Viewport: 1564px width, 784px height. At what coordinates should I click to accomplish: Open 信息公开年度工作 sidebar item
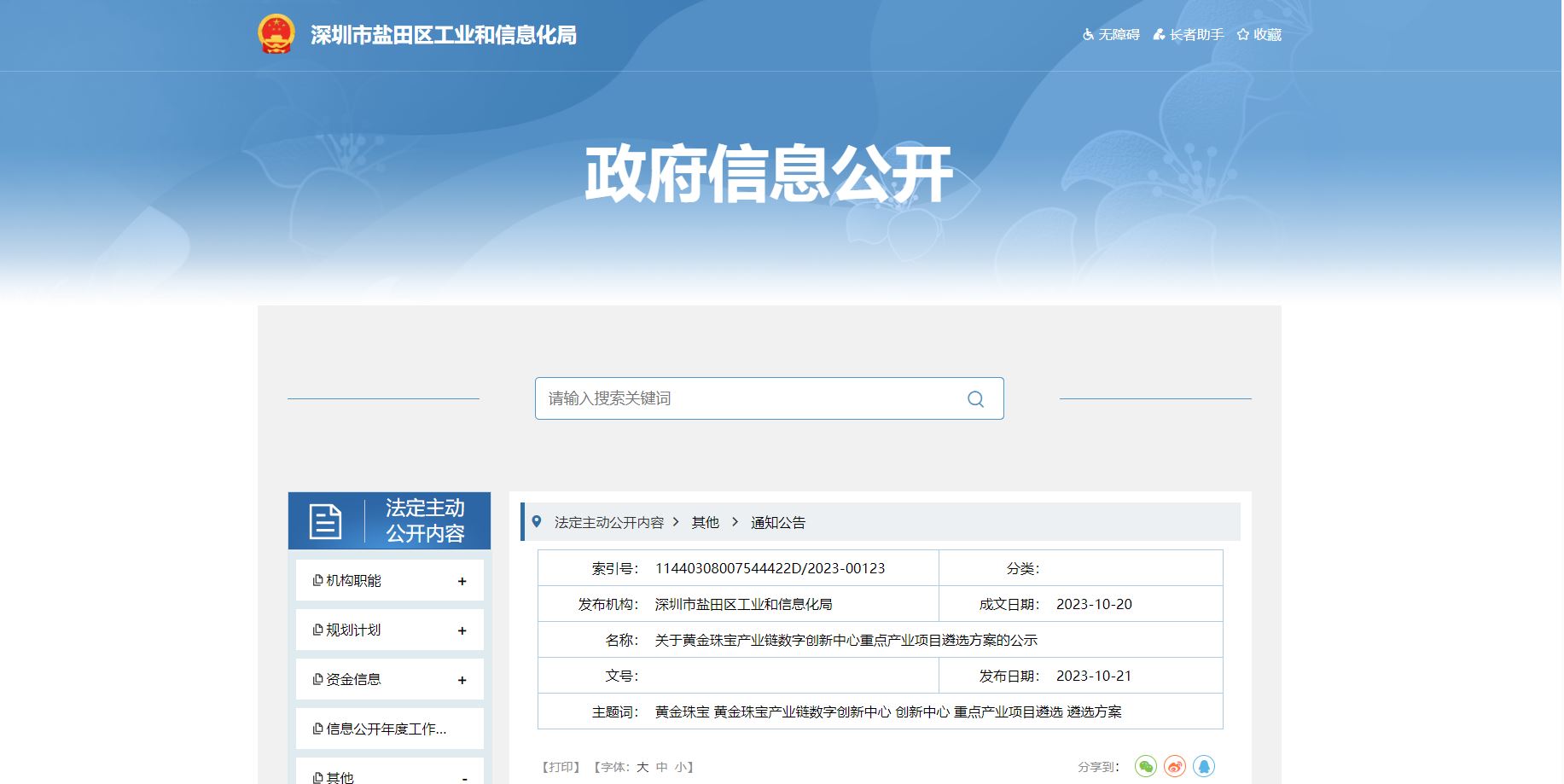pyautogui.click(x=386, y=729)
